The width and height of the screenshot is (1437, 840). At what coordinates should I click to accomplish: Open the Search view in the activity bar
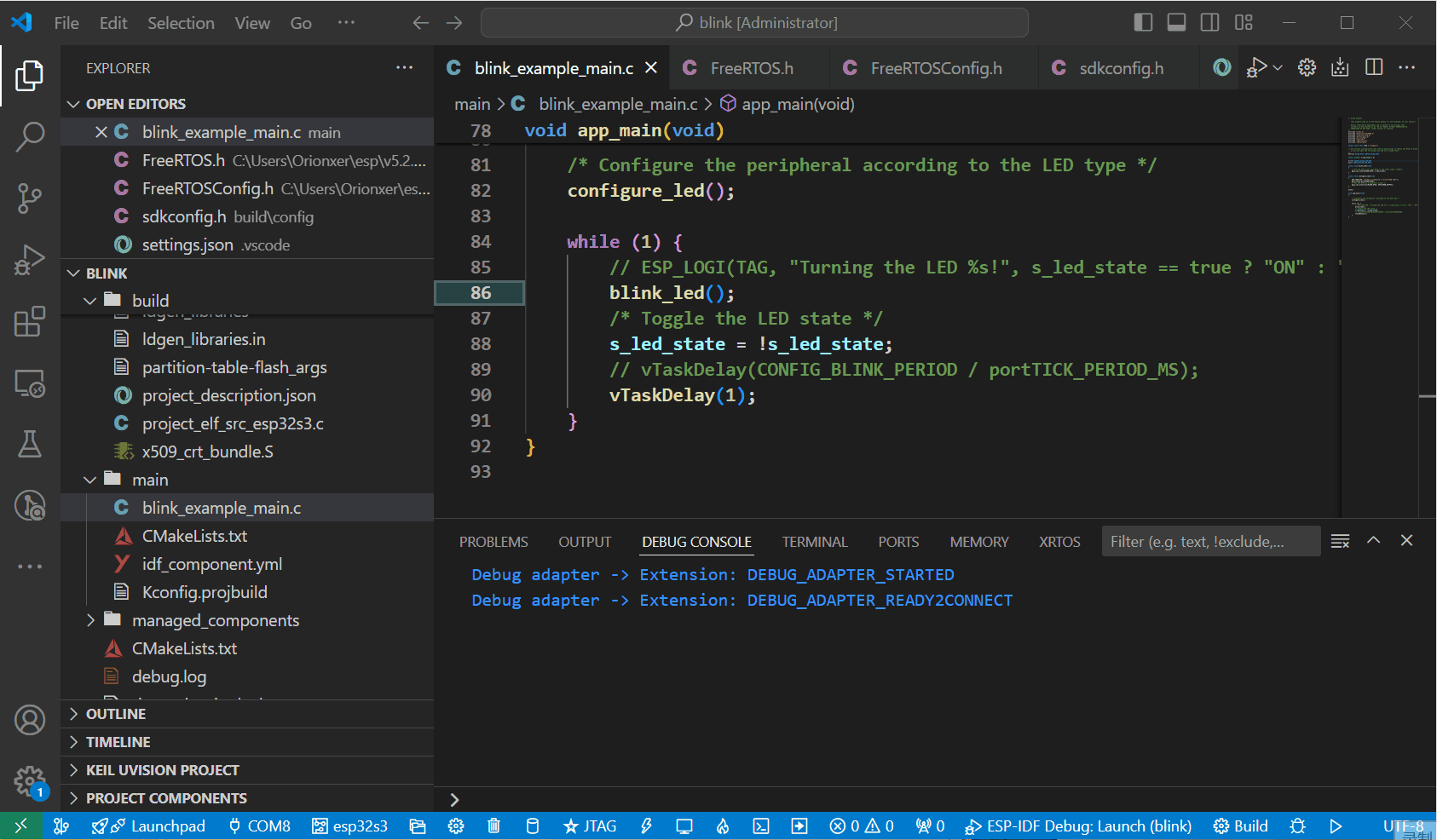[x=30, y=136]
